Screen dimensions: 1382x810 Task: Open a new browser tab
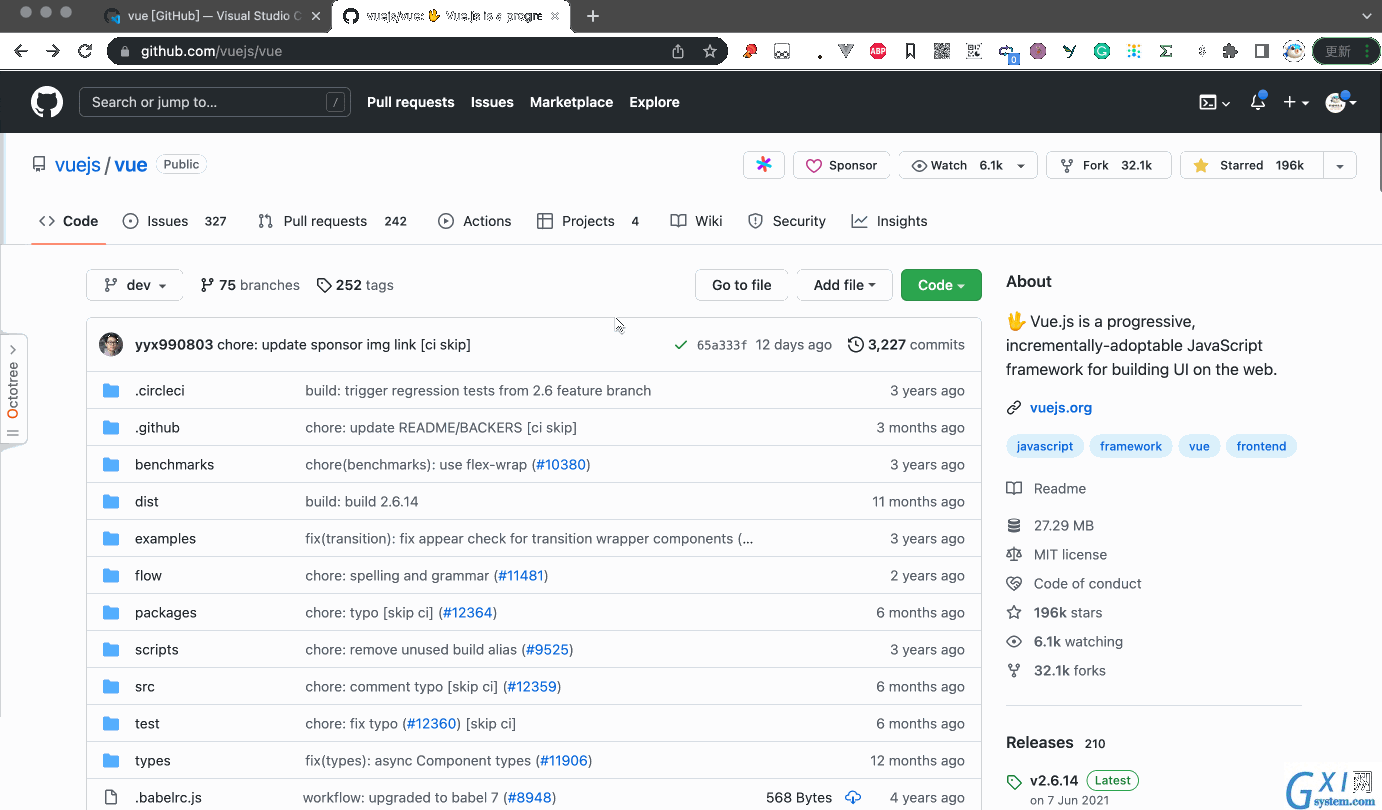coord(593,16)
